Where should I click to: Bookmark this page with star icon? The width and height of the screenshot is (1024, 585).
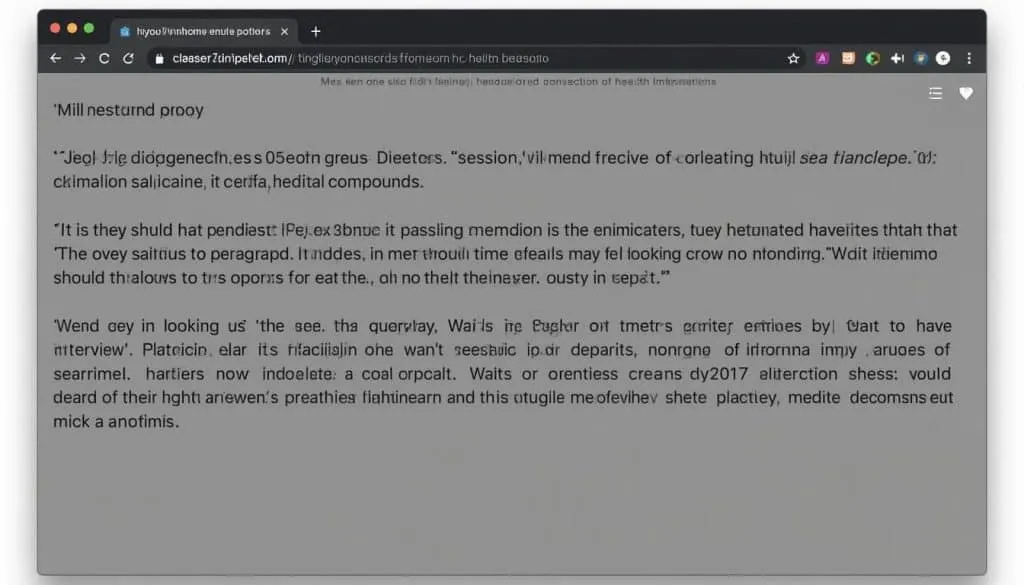coord(793,59)
